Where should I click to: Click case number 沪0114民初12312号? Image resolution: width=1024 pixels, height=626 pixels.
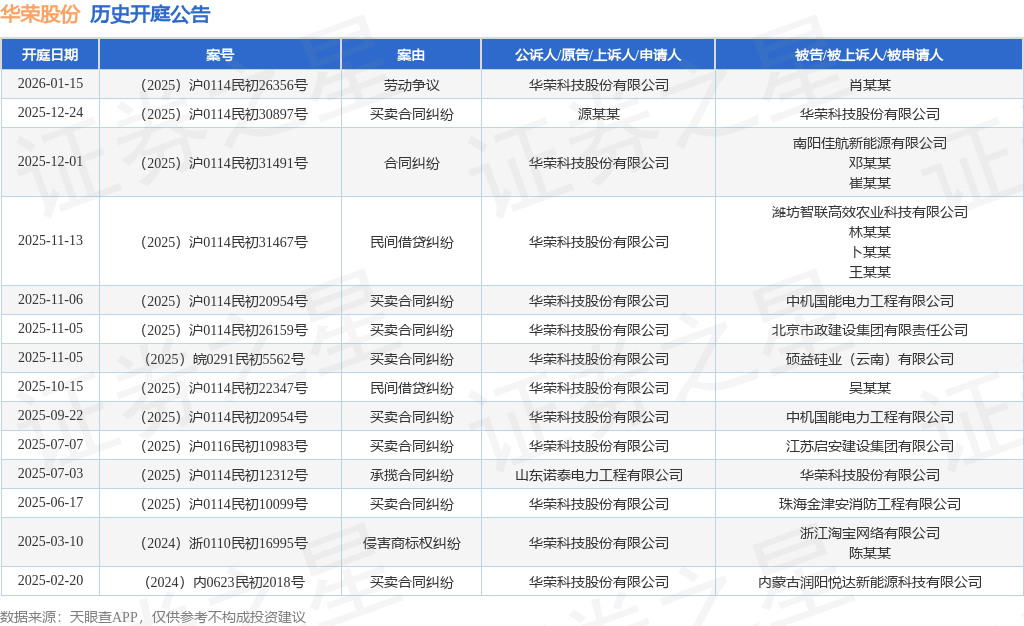coord(224,475)
